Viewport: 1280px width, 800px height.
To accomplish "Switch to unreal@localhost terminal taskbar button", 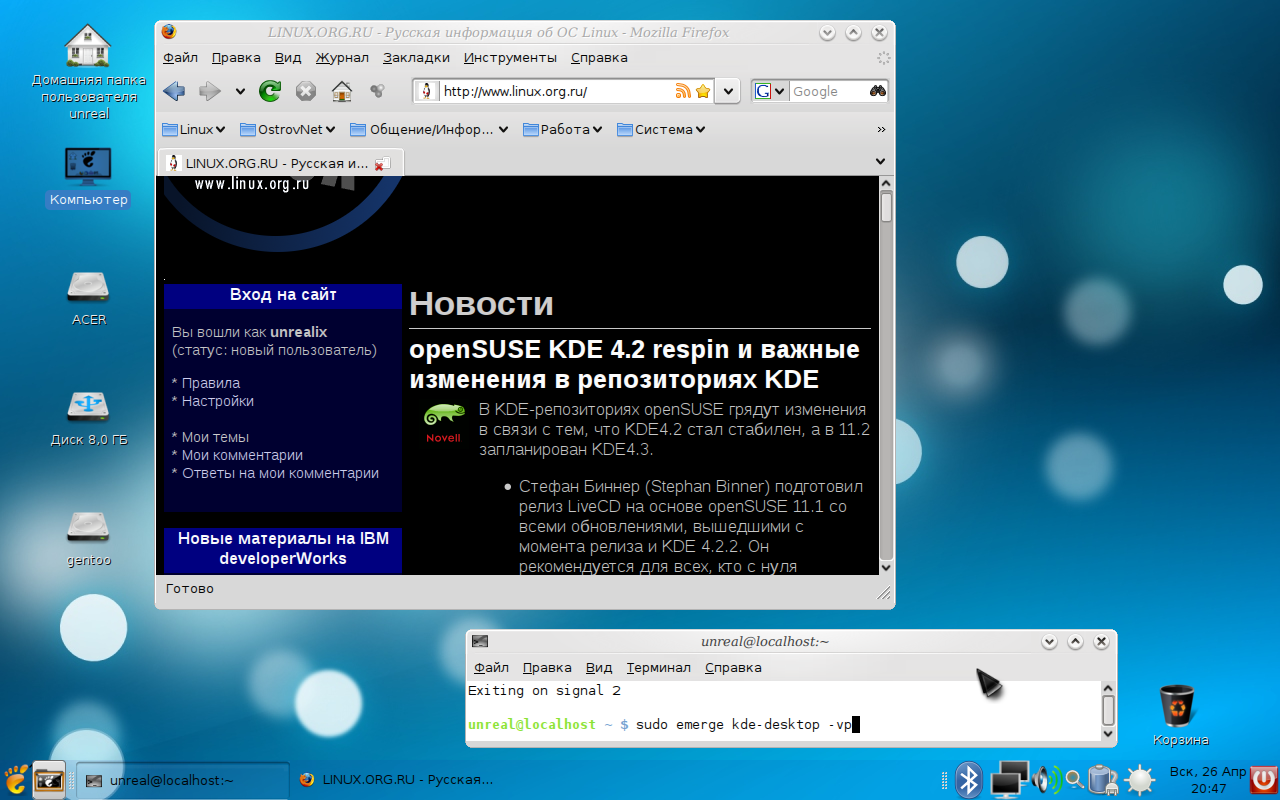I will point(182,780).
